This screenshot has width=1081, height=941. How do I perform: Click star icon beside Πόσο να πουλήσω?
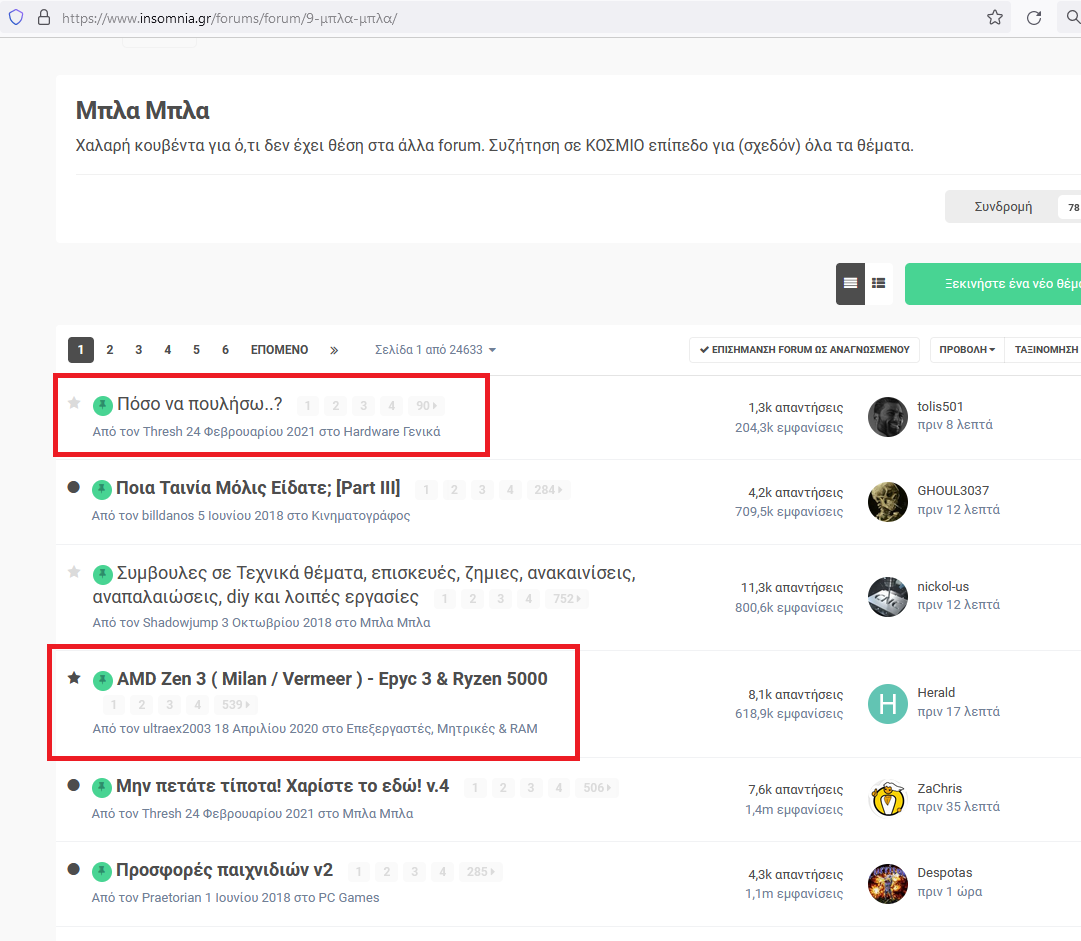[x=74, y=403]
